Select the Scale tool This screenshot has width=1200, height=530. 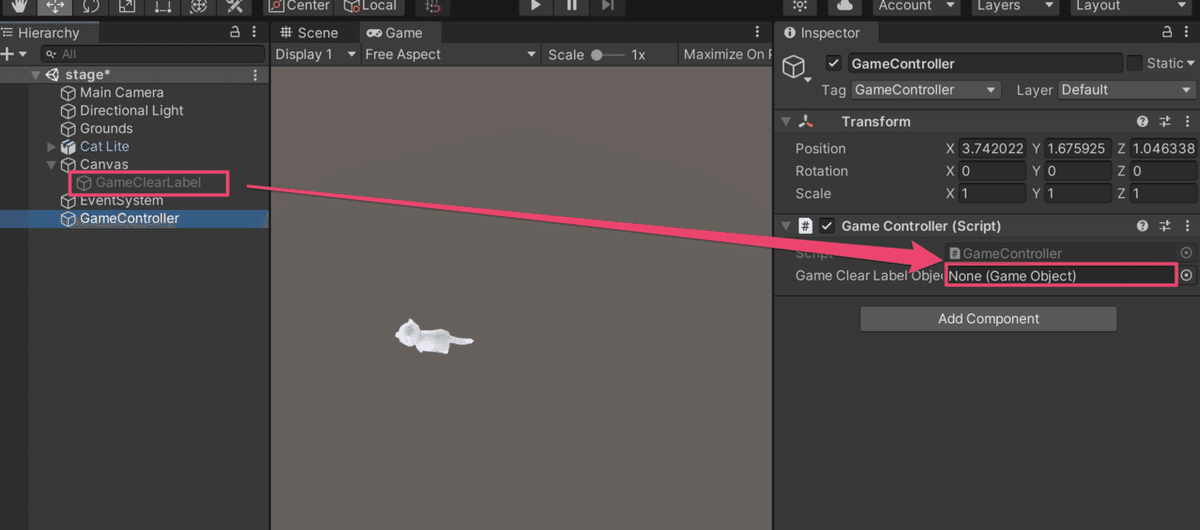point(127,6)
